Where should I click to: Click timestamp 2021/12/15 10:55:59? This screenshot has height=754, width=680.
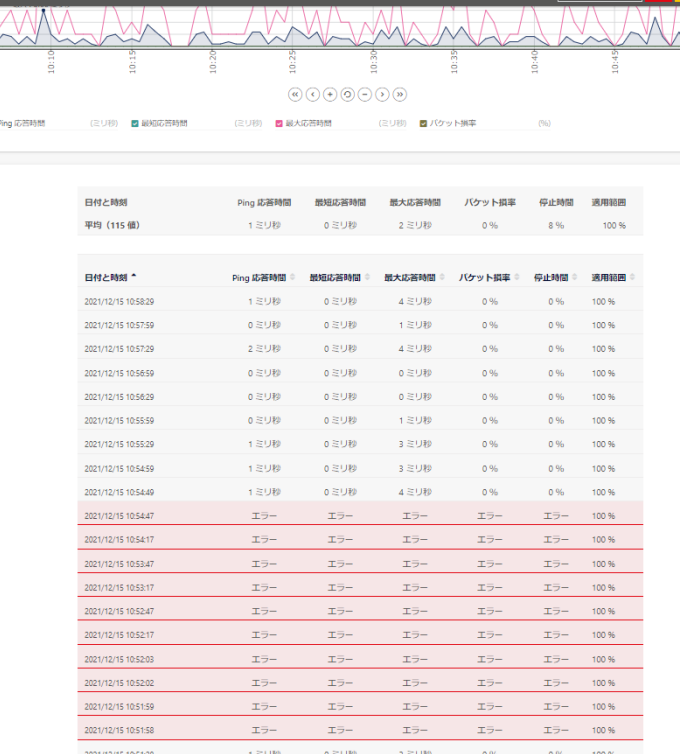tap(119, 421)
